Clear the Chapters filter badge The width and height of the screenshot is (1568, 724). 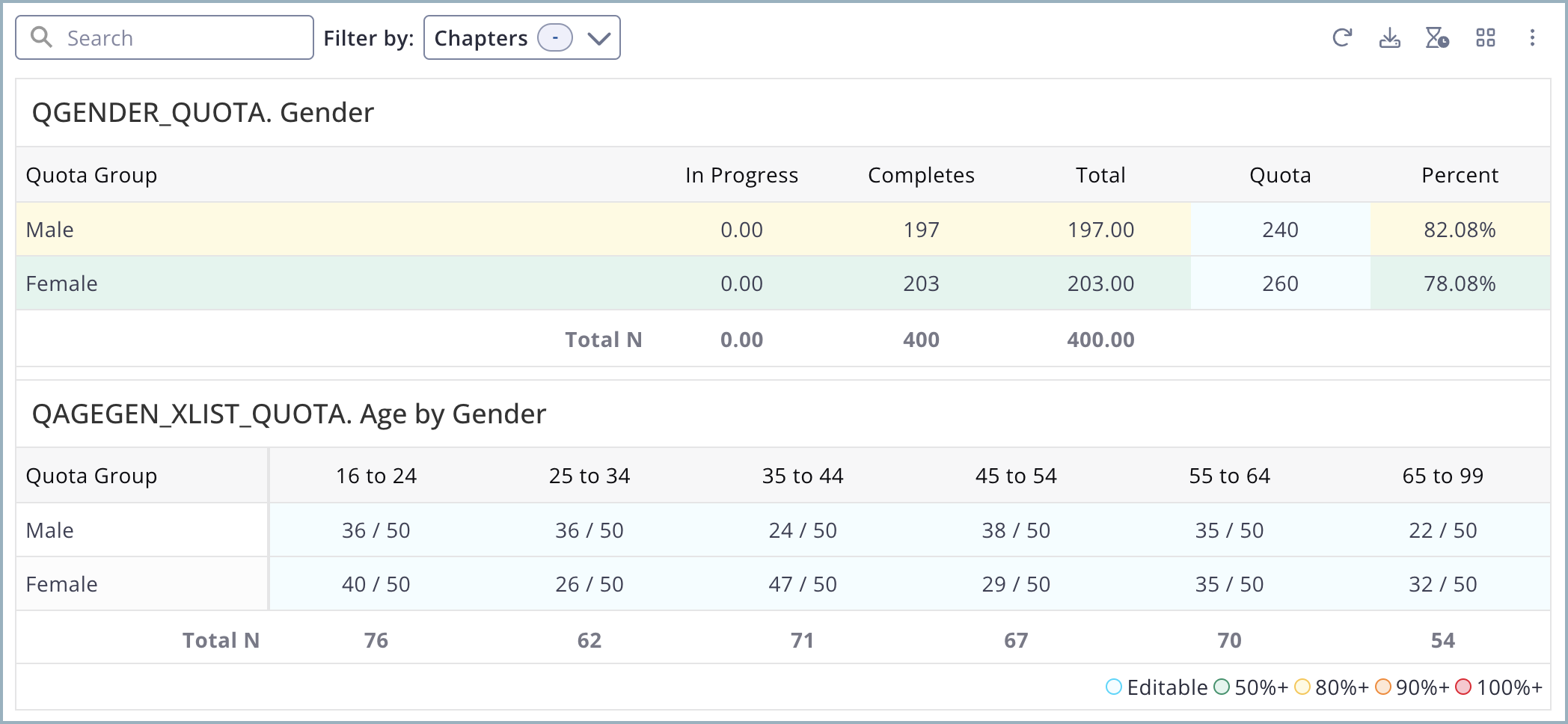tap(555, 37)
